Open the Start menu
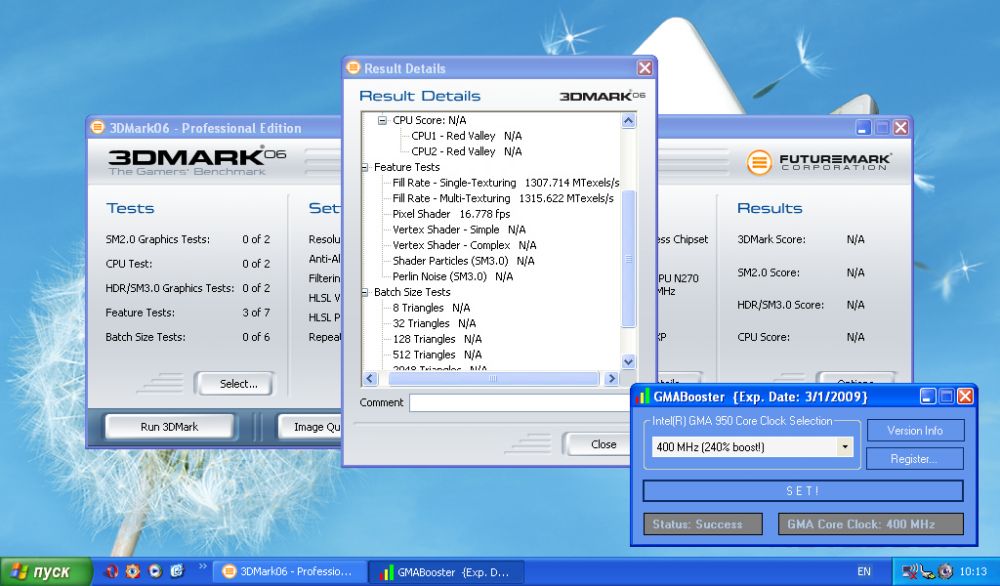Image resolution: width=1000 pixels, height=586 pixels. pos(46,571)
